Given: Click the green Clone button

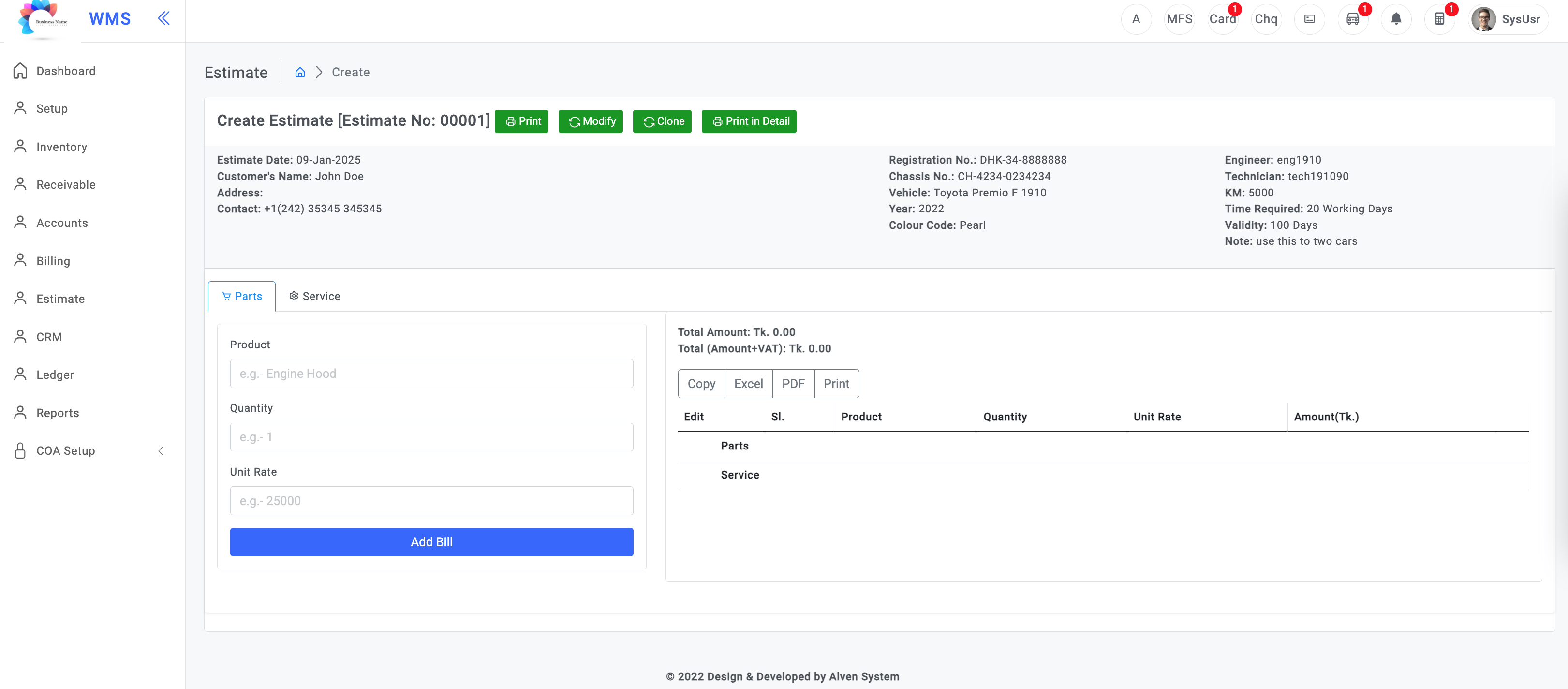Looking at the screenshot, I should tap(662, 121).
